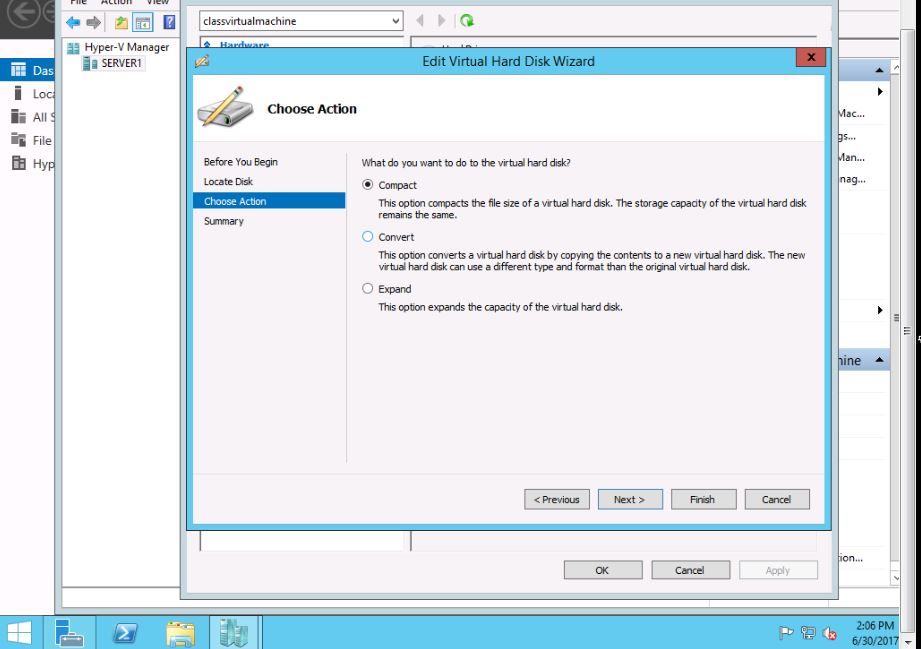Select SERVER1 in the Hyper-V tree
The image size is (921, 649).
point(122,63)
